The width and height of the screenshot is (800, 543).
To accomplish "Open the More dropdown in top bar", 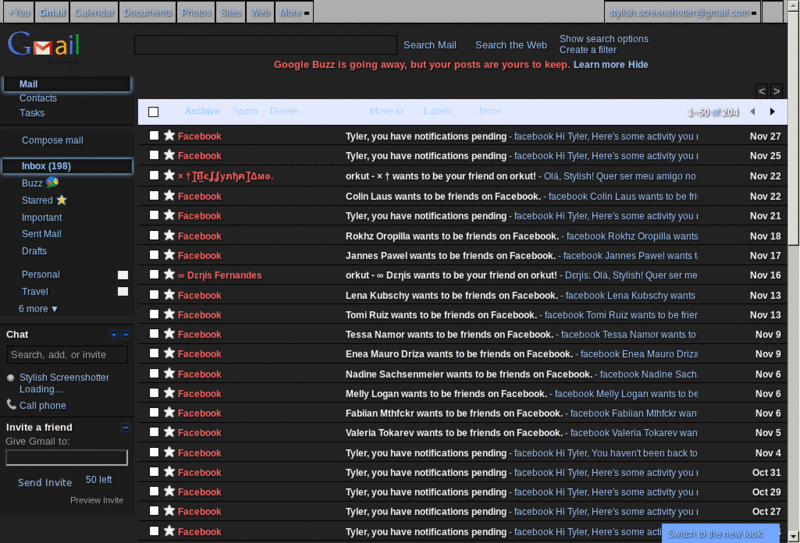I will [x=294, y=12].
